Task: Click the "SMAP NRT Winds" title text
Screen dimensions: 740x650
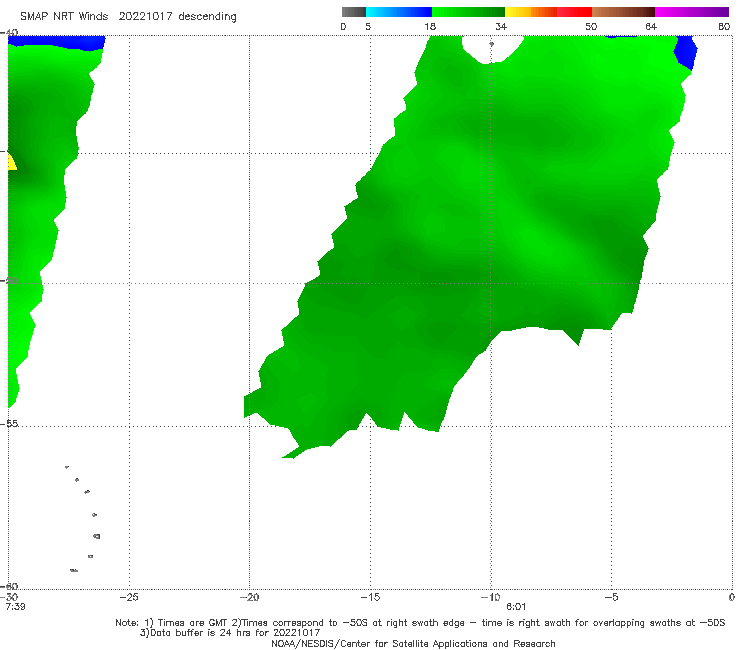Action: (64, 17)
